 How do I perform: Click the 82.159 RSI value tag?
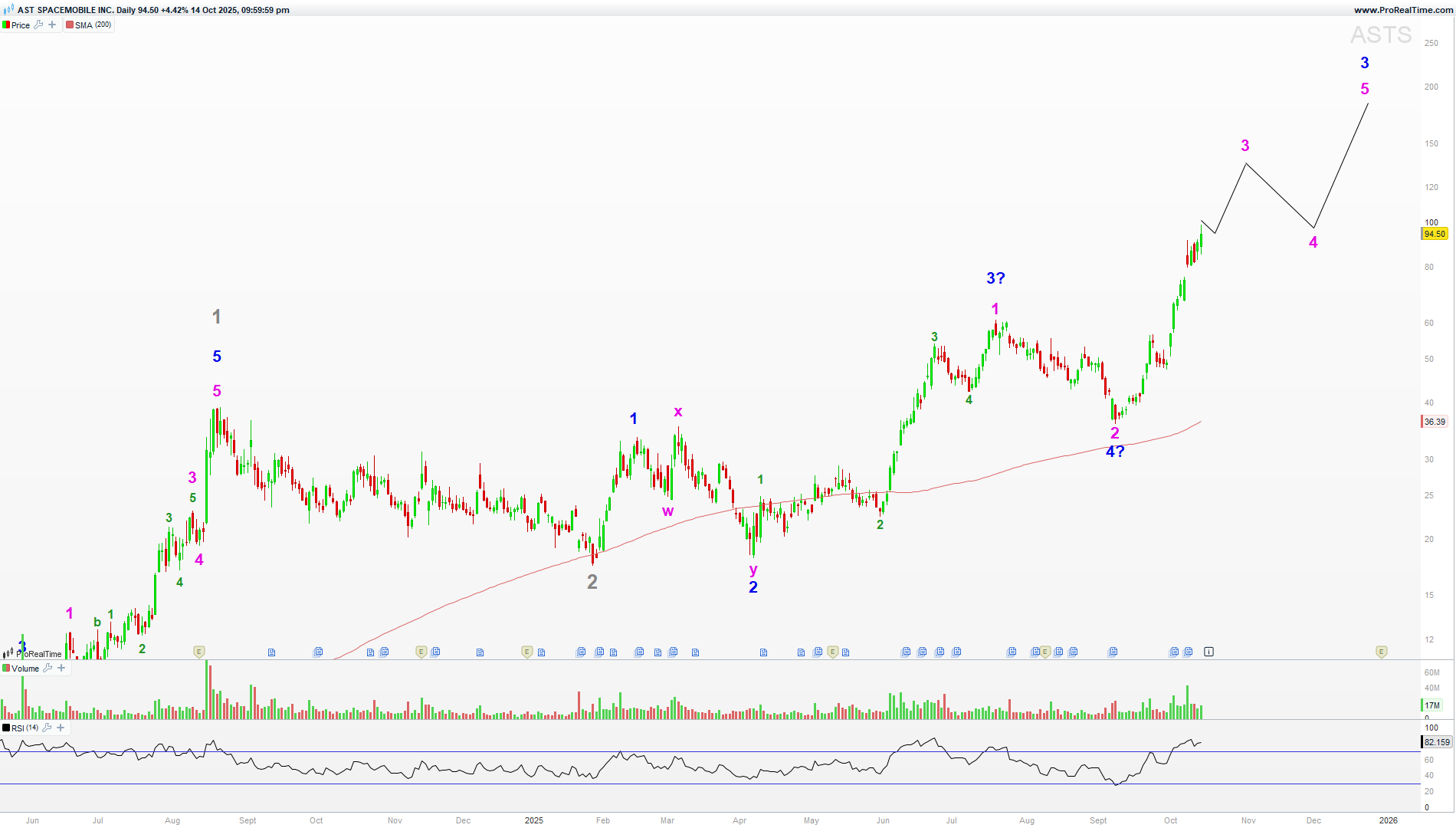coord(1436,742)
